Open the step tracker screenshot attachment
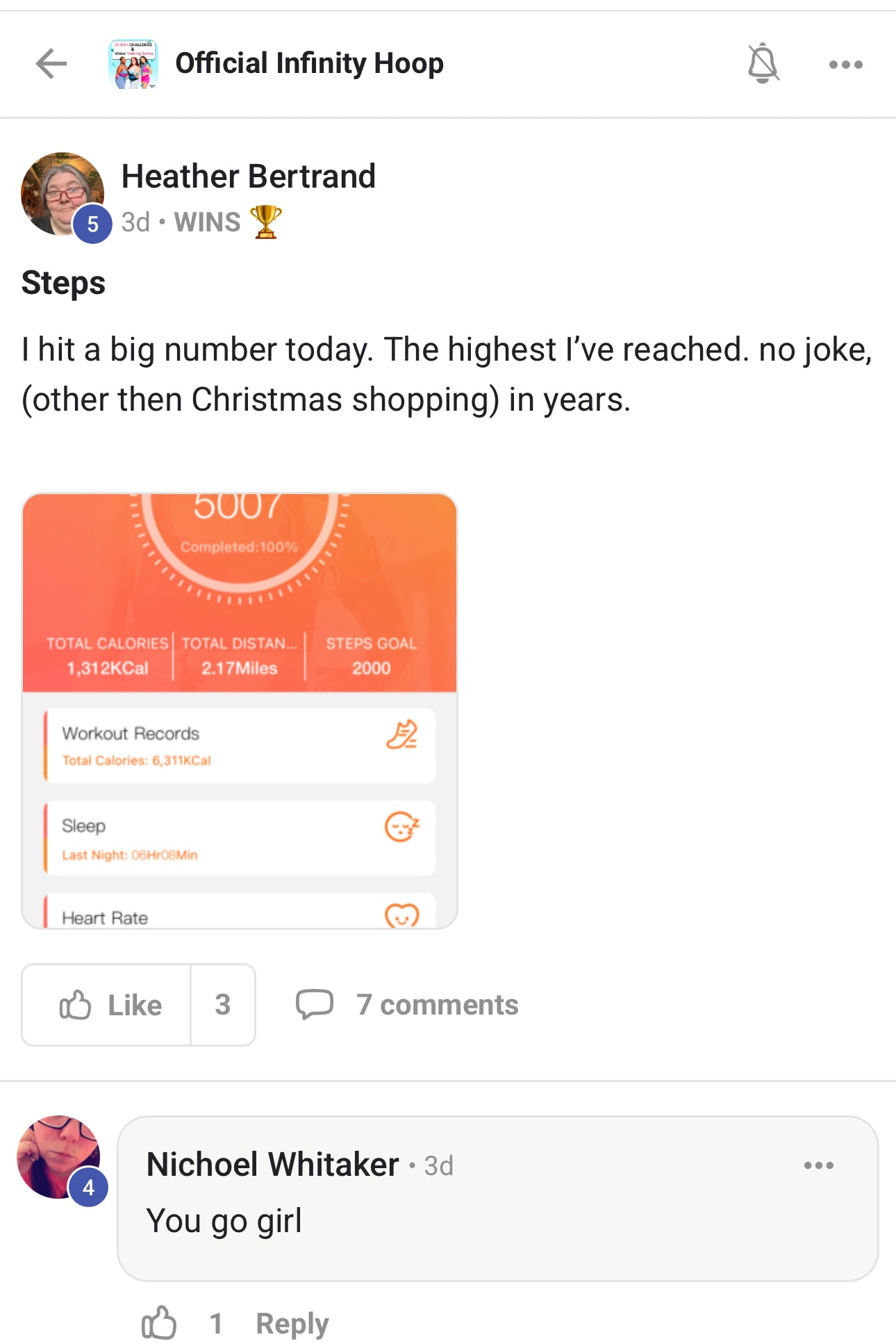 240,710
